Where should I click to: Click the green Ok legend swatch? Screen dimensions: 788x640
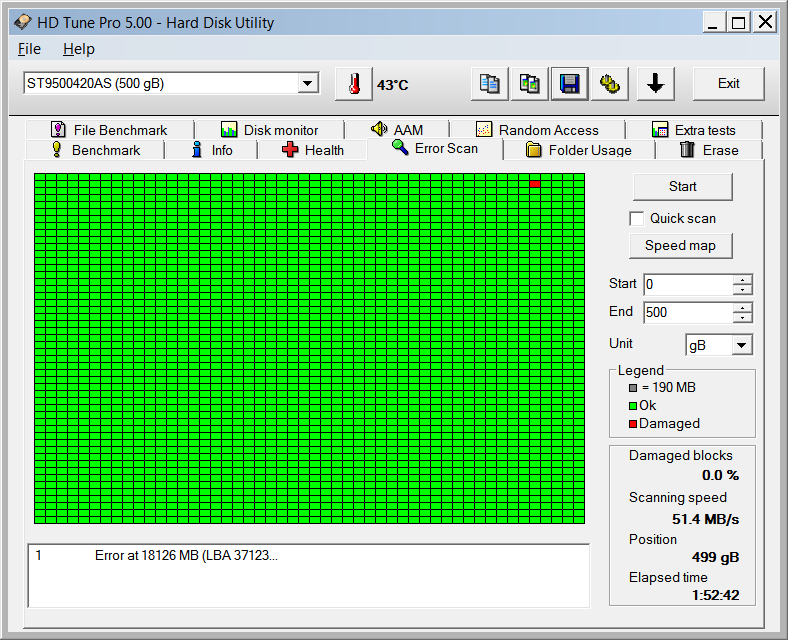(633, 406)
